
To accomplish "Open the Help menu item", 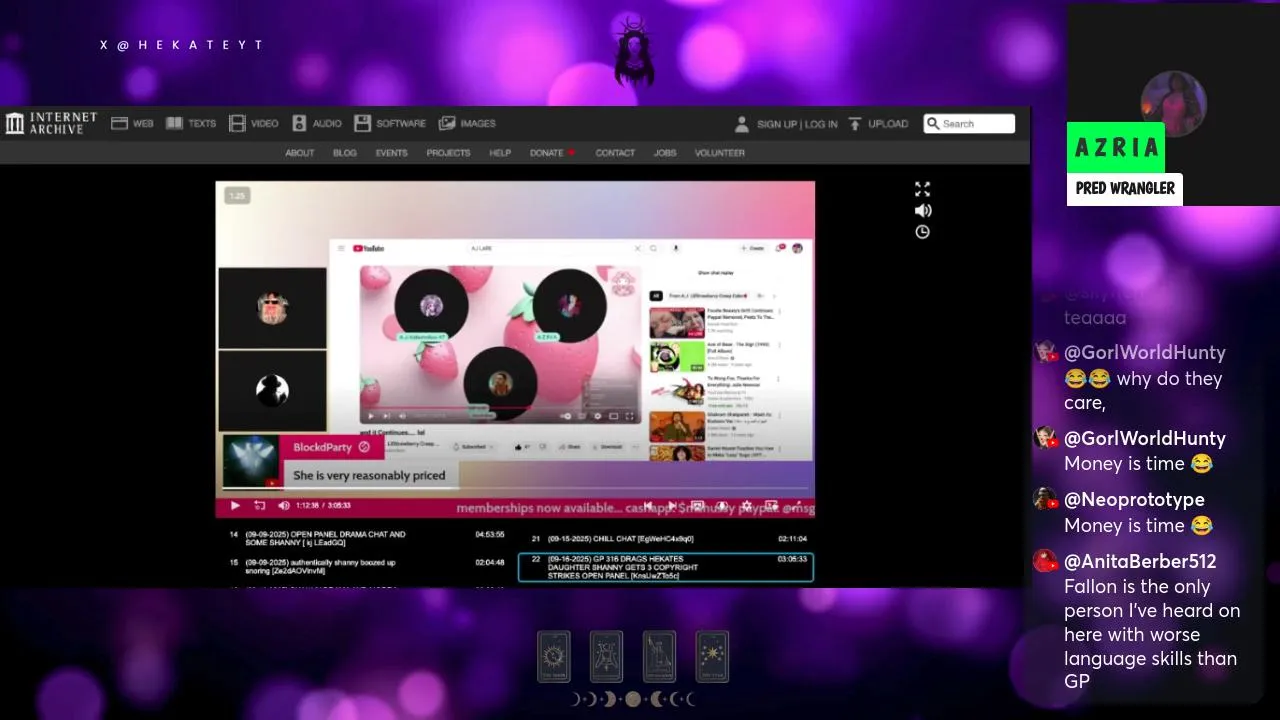I will click(500, 153).
